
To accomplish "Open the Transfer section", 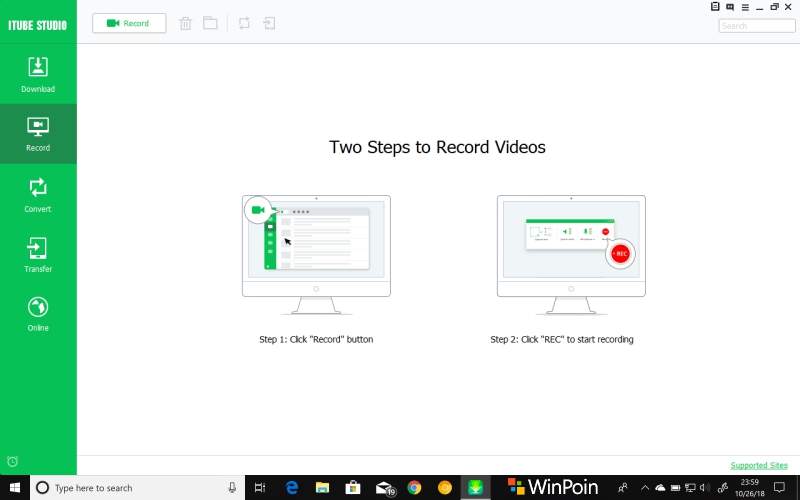I will 38,254.
